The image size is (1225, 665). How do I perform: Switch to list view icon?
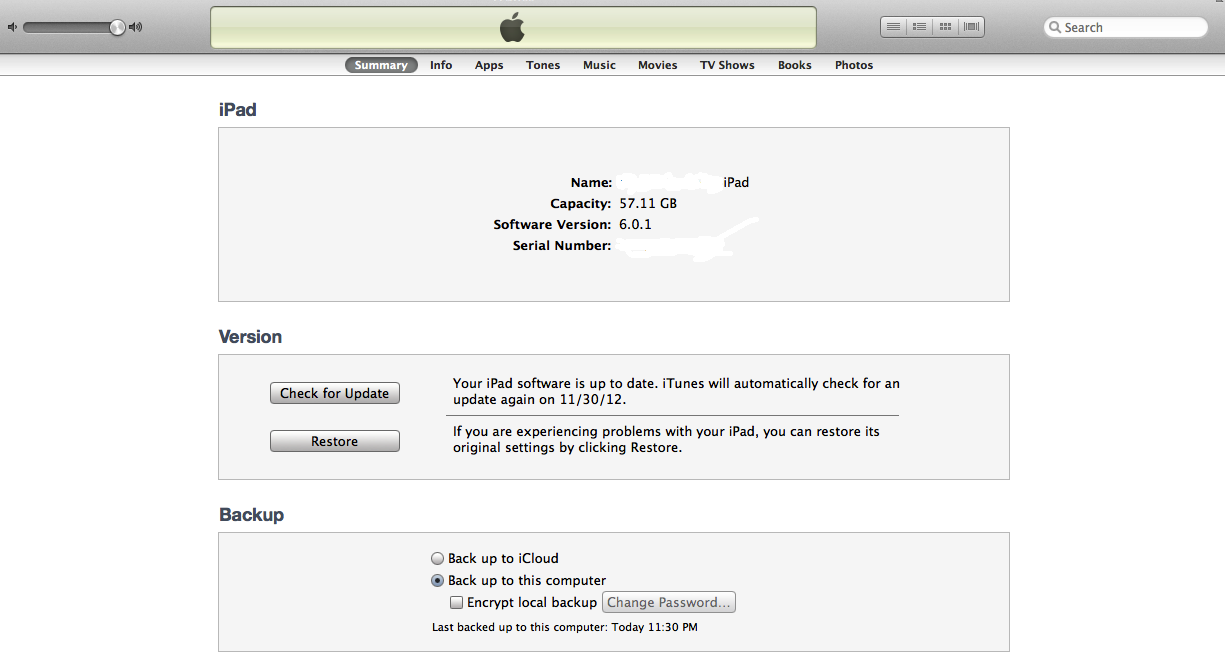894,27
